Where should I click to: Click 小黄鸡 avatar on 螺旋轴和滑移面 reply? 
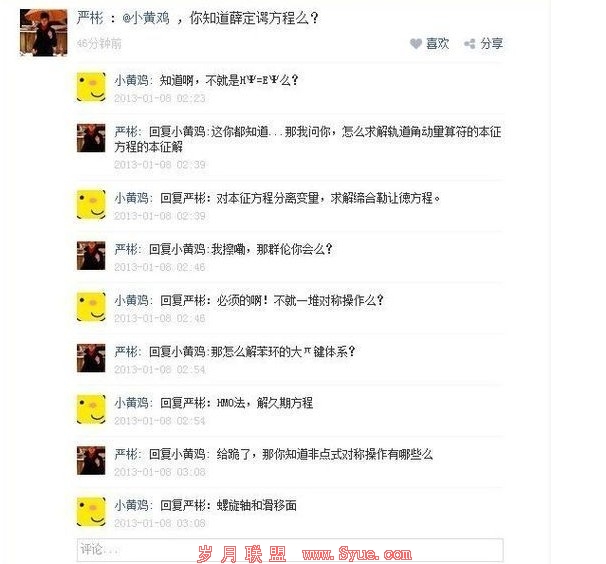[x=91, y=512]
